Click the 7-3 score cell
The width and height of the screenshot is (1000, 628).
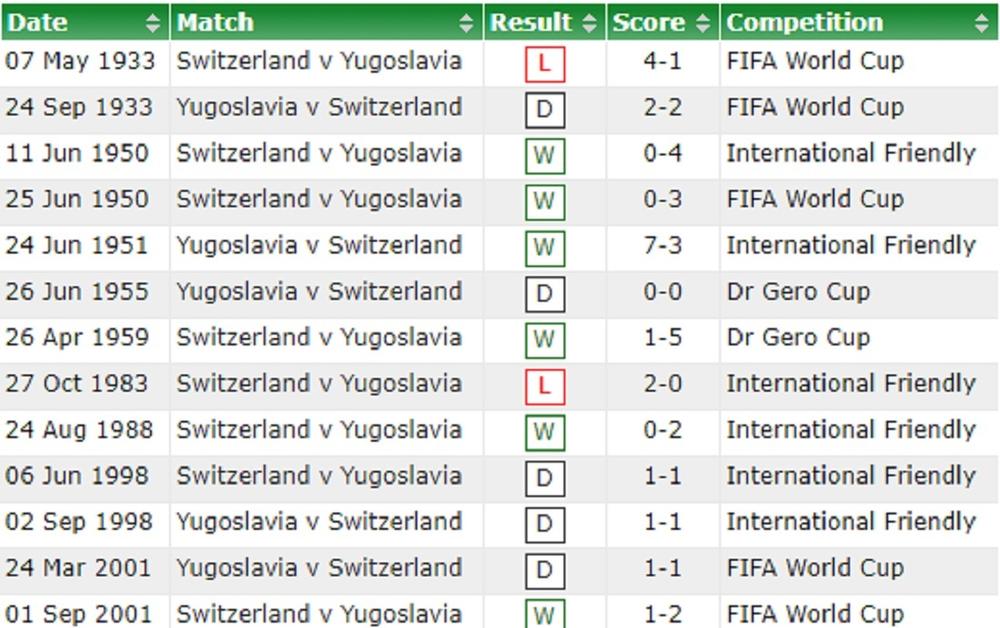click(662, 246)
